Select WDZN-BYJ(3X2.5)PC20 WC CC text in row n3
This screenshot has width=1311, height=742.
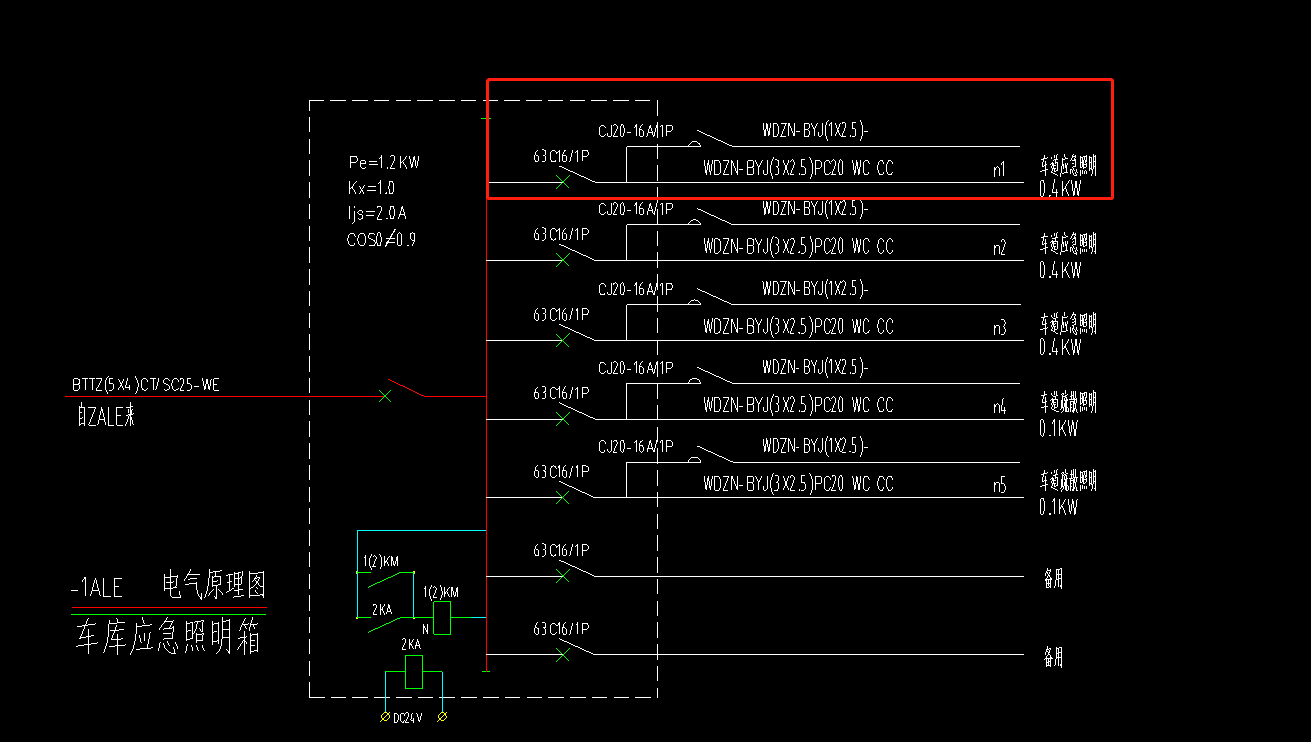point(798,327)
